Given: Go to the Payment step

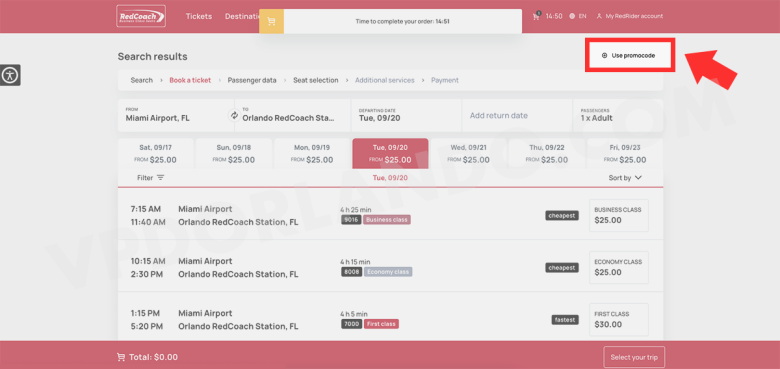Looking at the screenshot, I should 445,80.
